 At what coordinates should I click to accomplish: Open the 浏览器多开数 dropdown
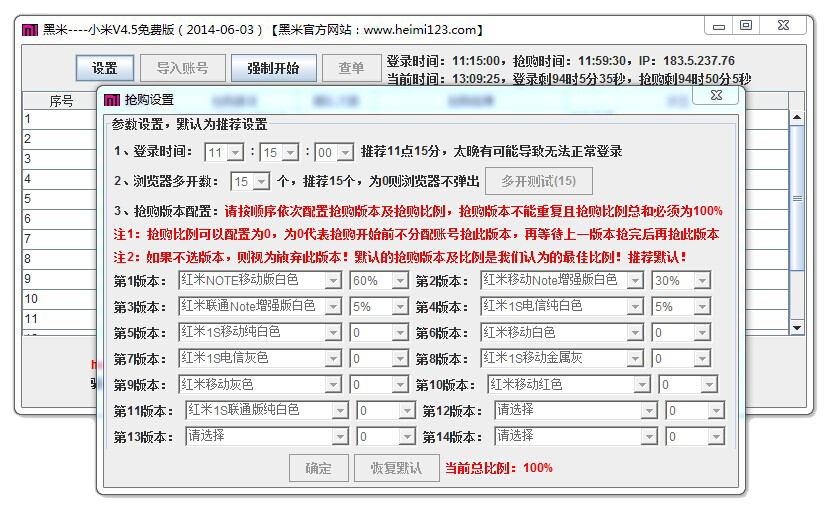(250, 182)
